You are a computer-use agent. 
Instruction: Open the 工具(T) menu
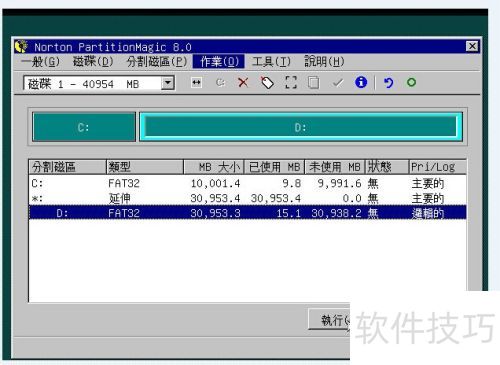click(x=271, y=62)
